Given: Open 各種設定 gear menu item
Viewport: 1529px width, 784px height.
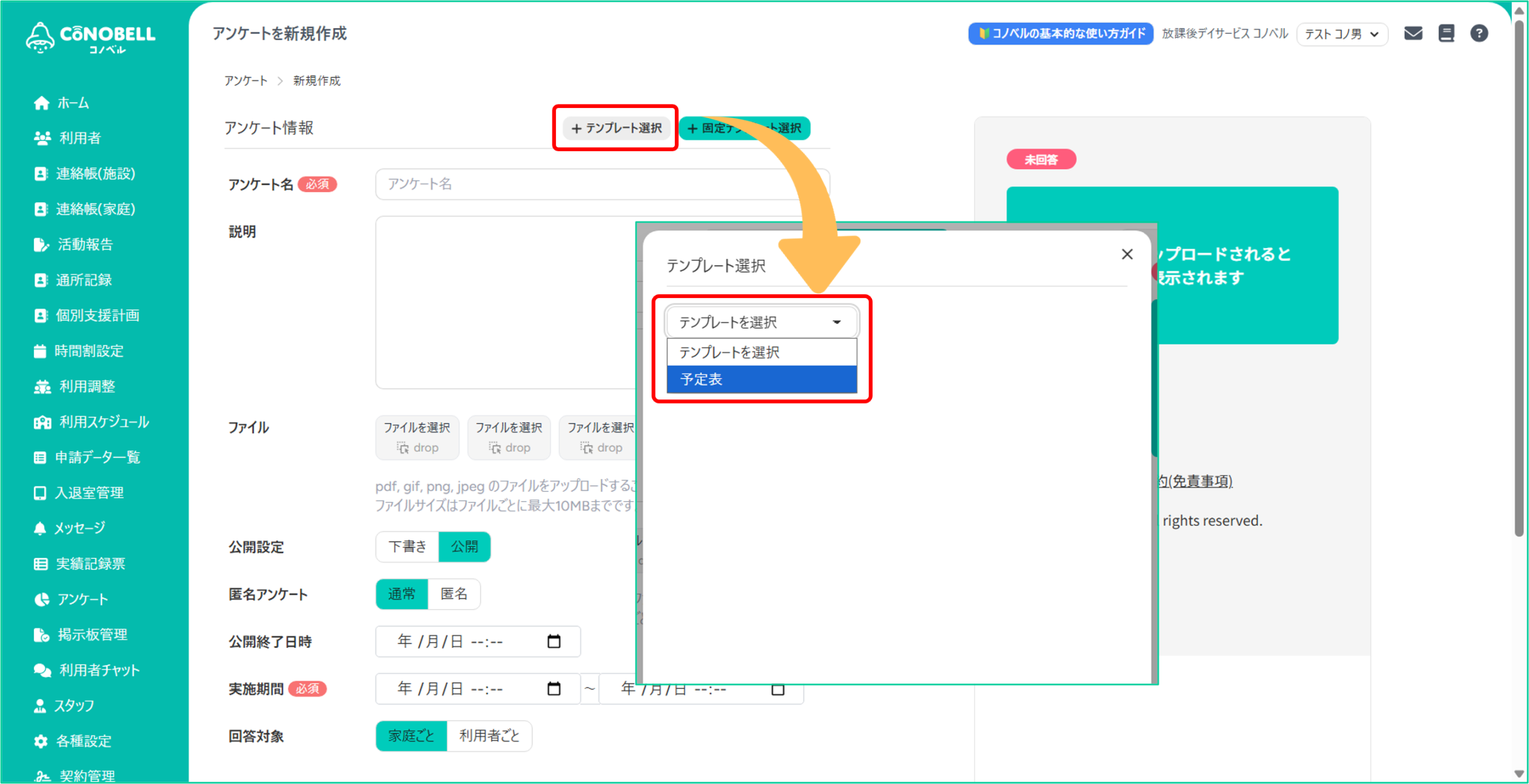Looking at the screenshot, I should pos(83,741).
